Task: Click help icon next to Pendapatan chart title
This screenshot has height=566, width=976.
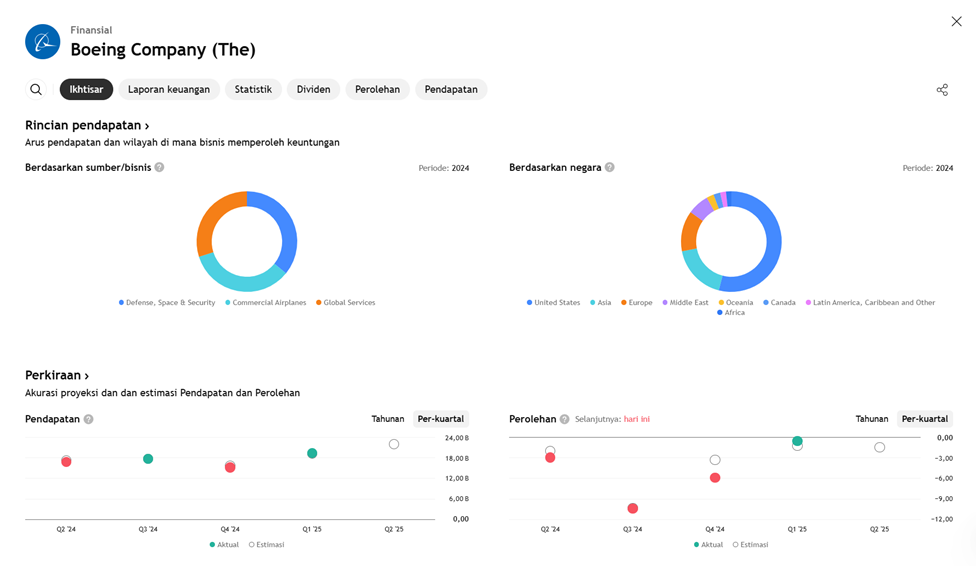Action: [88, 419]
